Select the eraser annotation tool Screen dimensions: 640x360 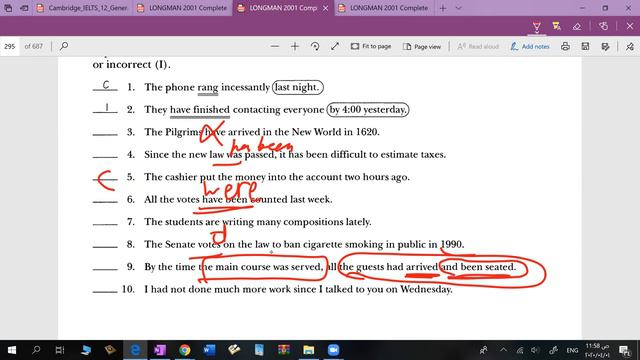pyautogui.click(x=576, y=27)
